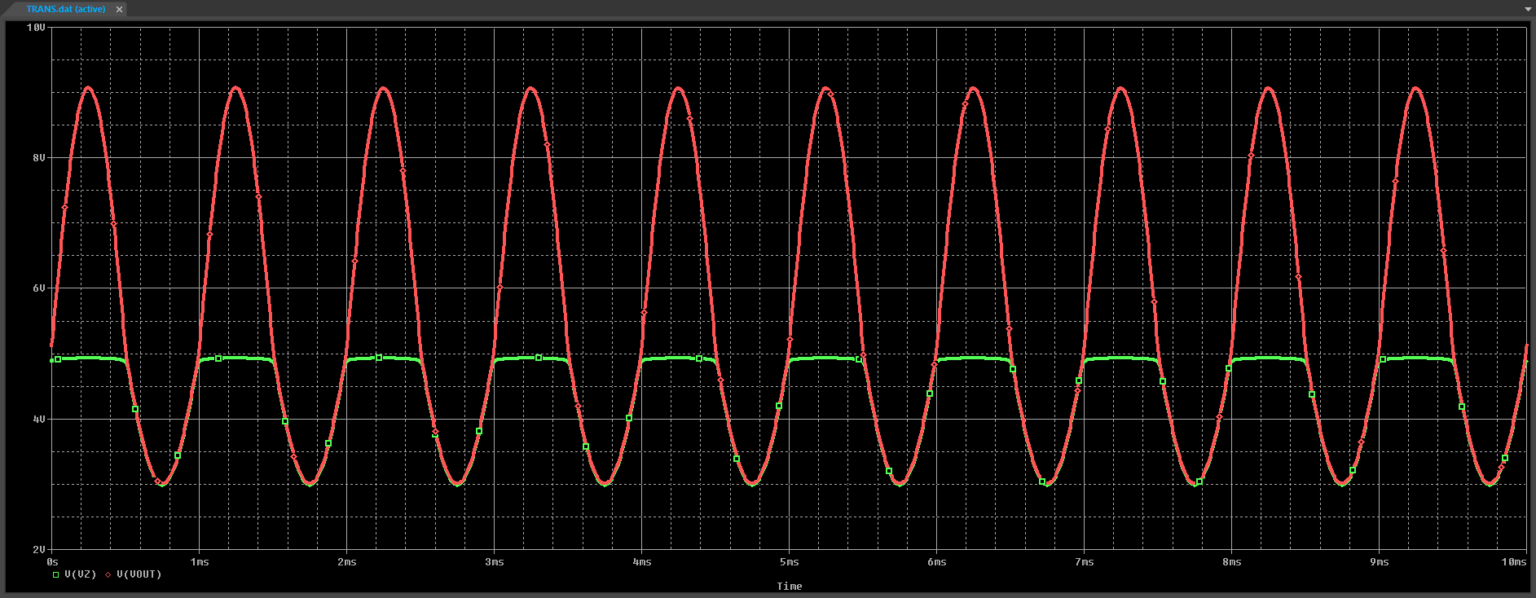This screenshot has width=1536, height=598.
Task: Click the 10ms label on time axis
Action: pos(1514,562)
